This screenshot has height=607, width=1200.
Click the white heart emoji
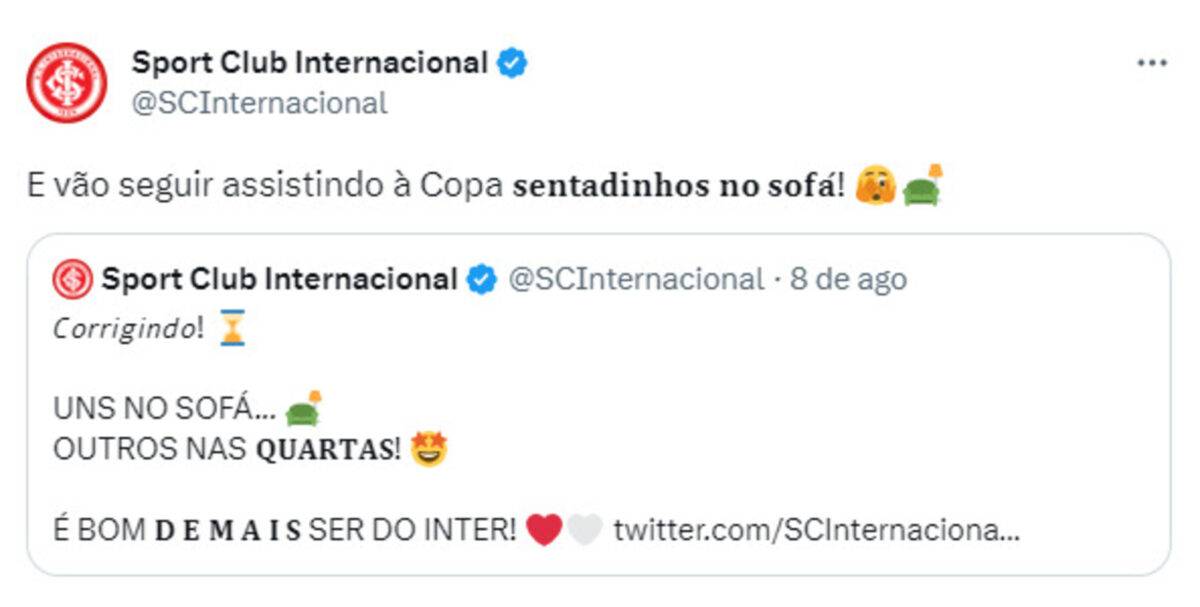click(584, 529)
